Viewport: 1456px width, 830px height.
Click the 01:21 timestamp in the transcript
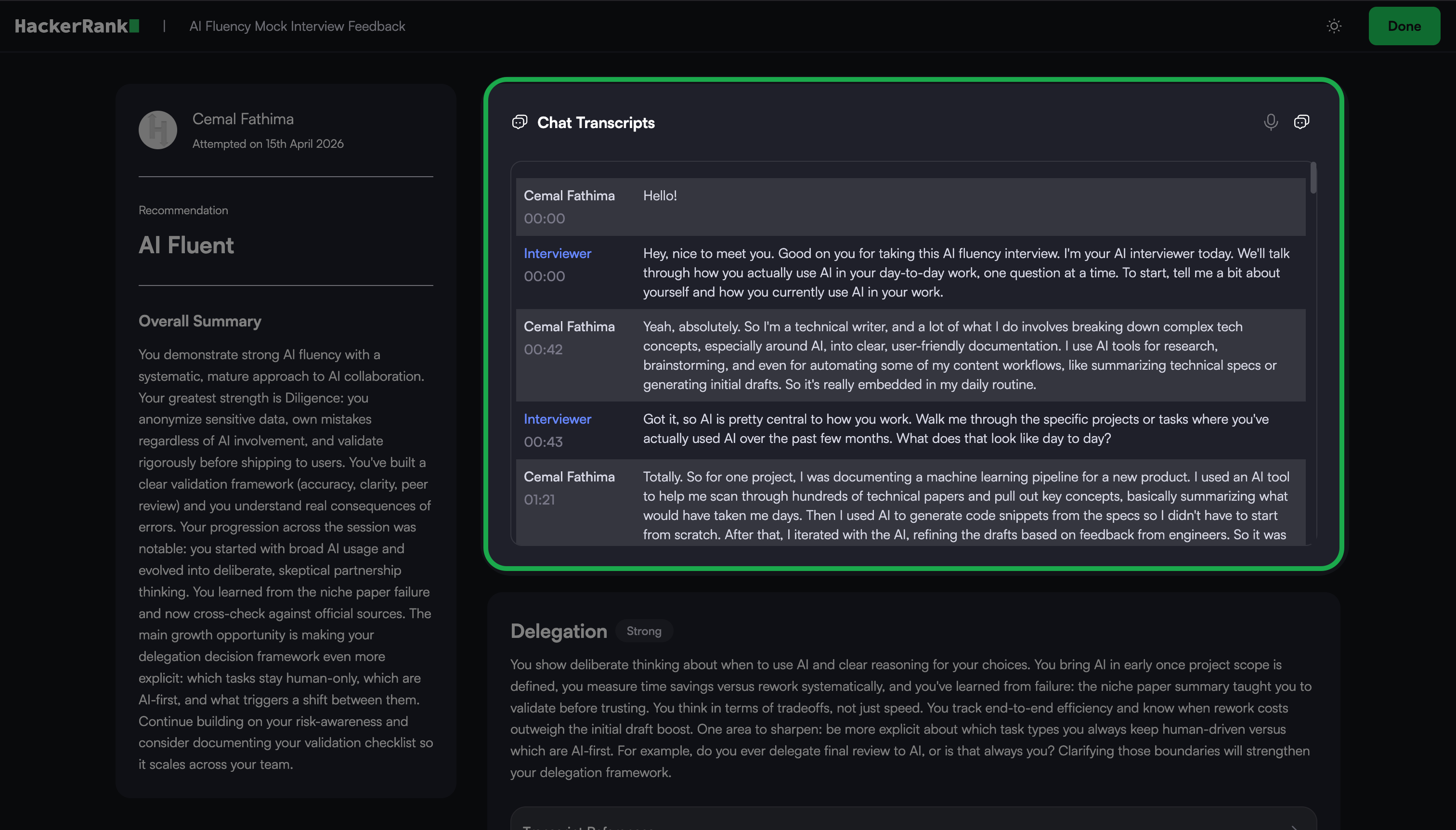tap(539, 499)
